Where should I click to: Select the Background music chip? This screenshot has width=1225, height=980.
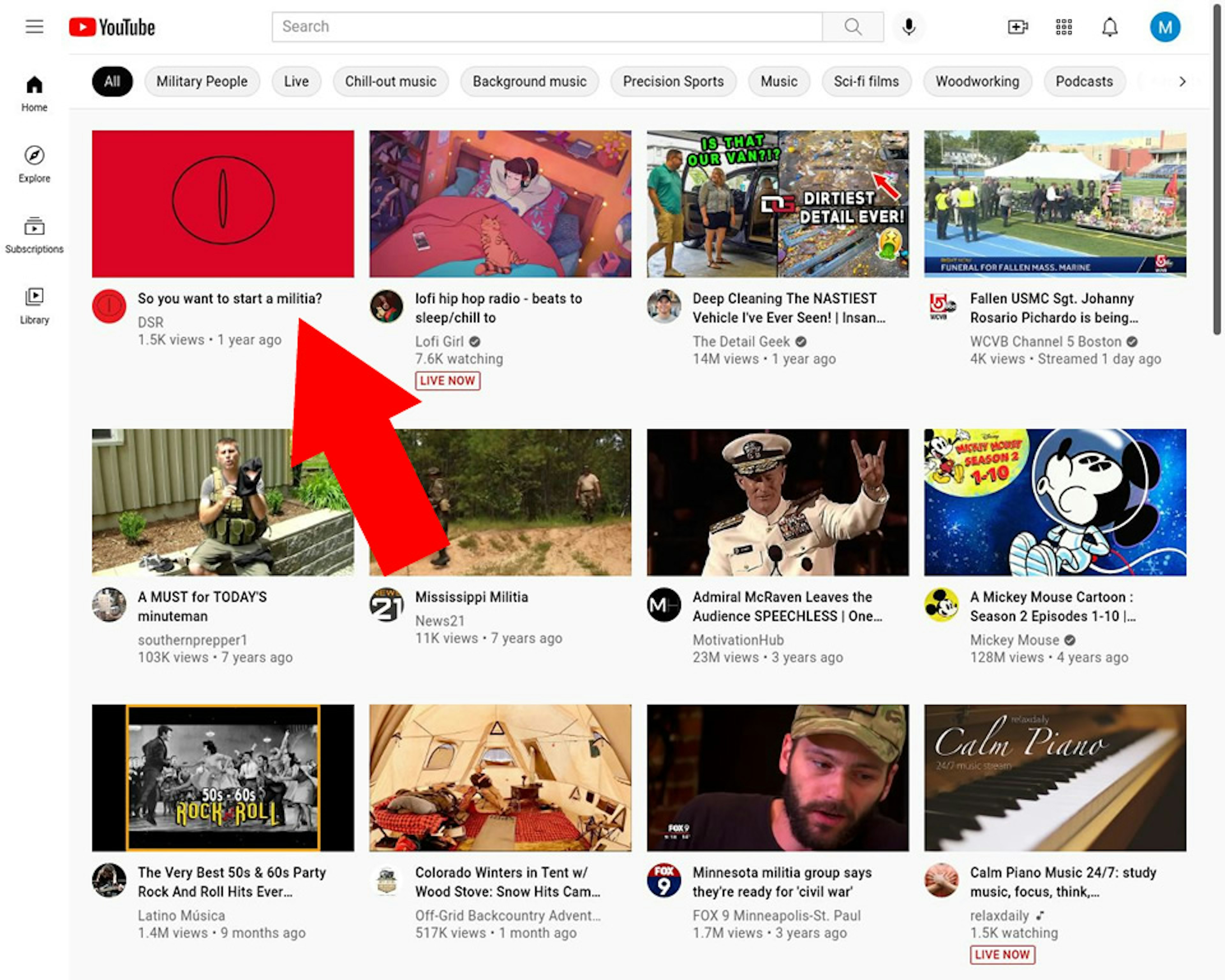click(529, 81)
